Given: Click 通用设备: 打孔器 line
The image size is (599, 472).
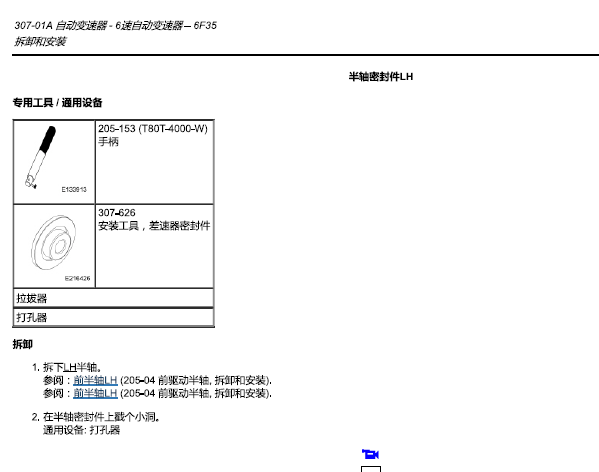Looking at the screenshot, I should [x=81, y=430].
